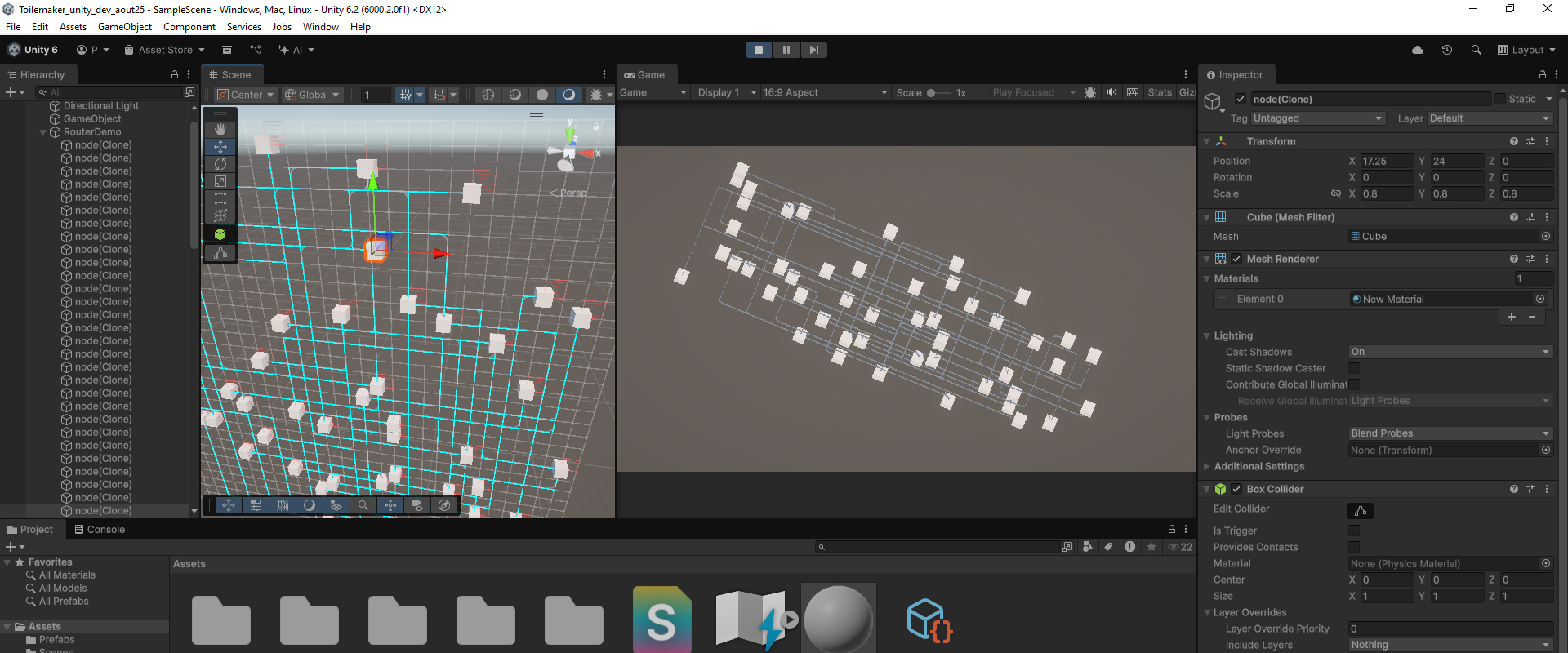
Task: Toggle camera overlay icon in bottom Scene toolbar
Action: [417, 505]
